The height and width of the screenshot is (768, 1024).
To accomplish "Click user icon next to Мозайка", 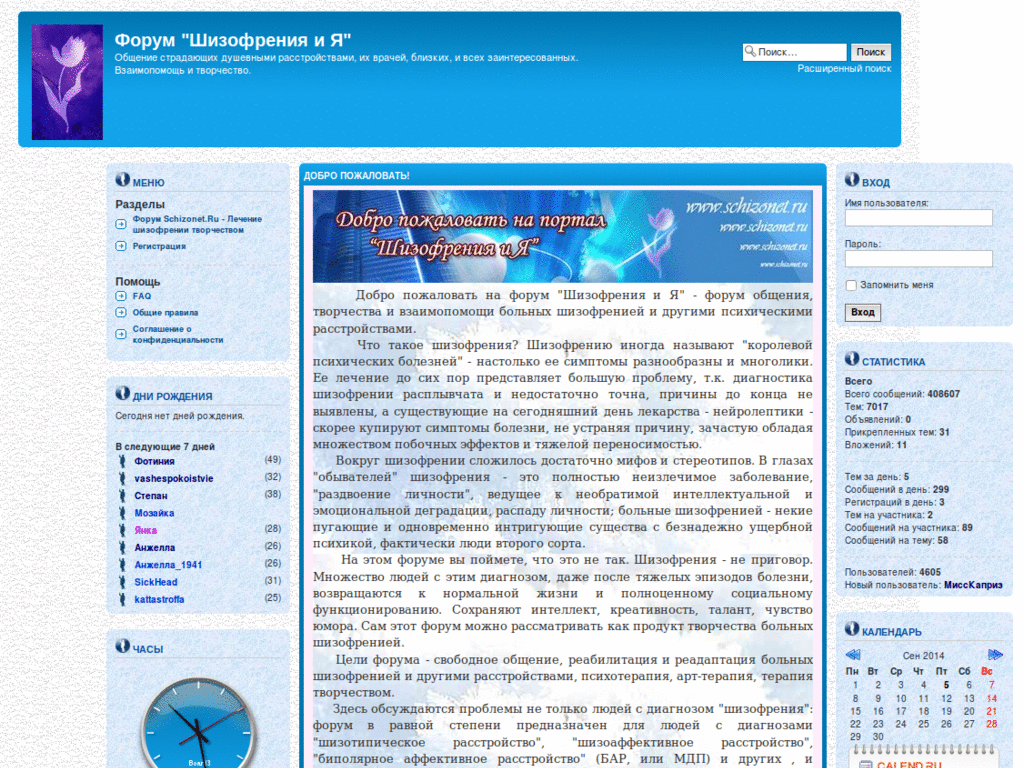I will click(122, 513).
